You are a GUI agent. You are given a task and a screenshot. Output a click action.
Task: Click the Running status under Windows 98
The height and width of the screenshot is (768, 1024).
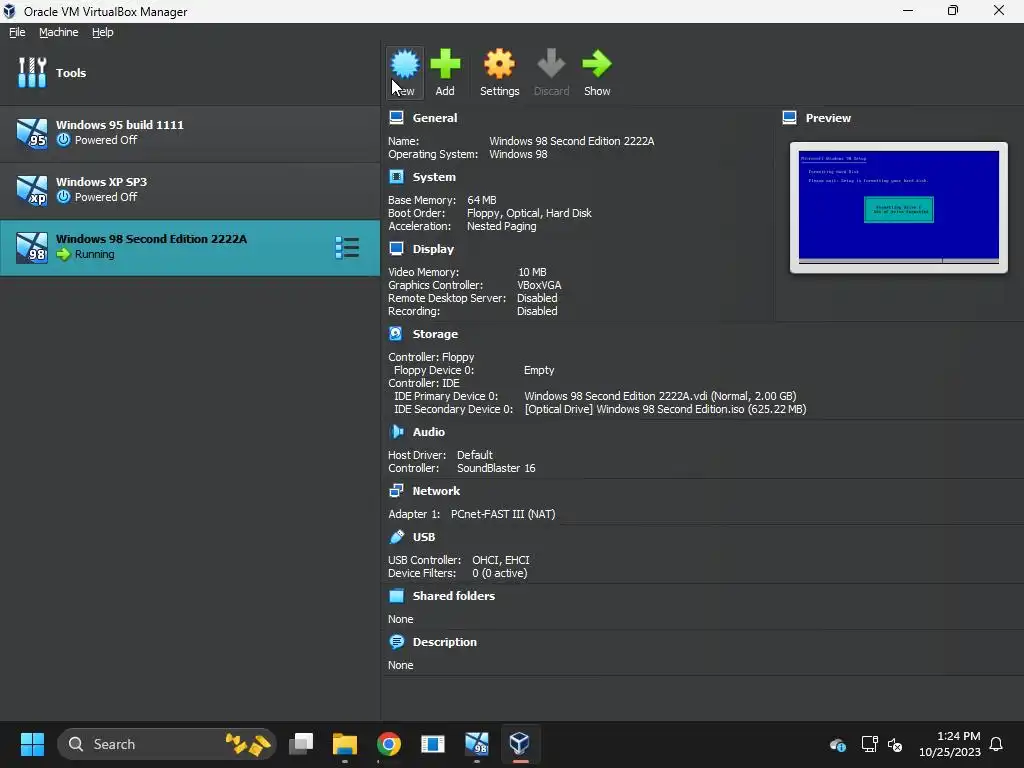tap(94, 254)
